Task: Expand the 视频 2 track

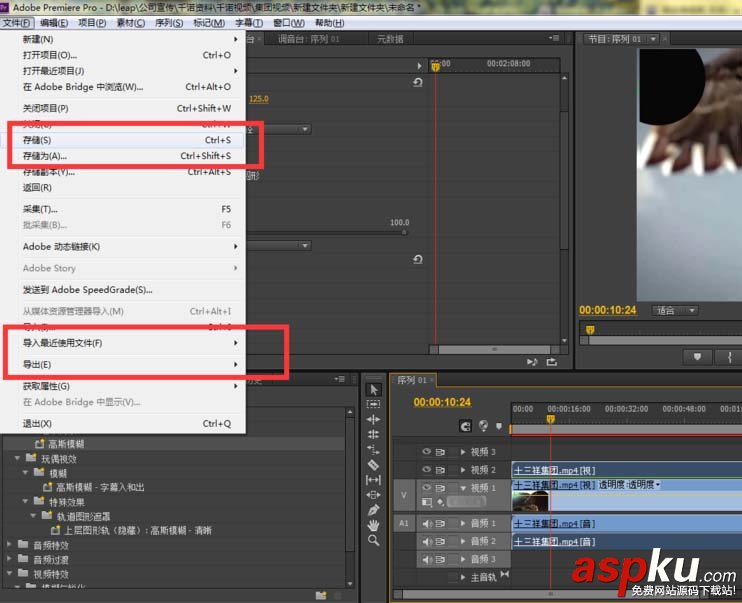Action: 463,470
